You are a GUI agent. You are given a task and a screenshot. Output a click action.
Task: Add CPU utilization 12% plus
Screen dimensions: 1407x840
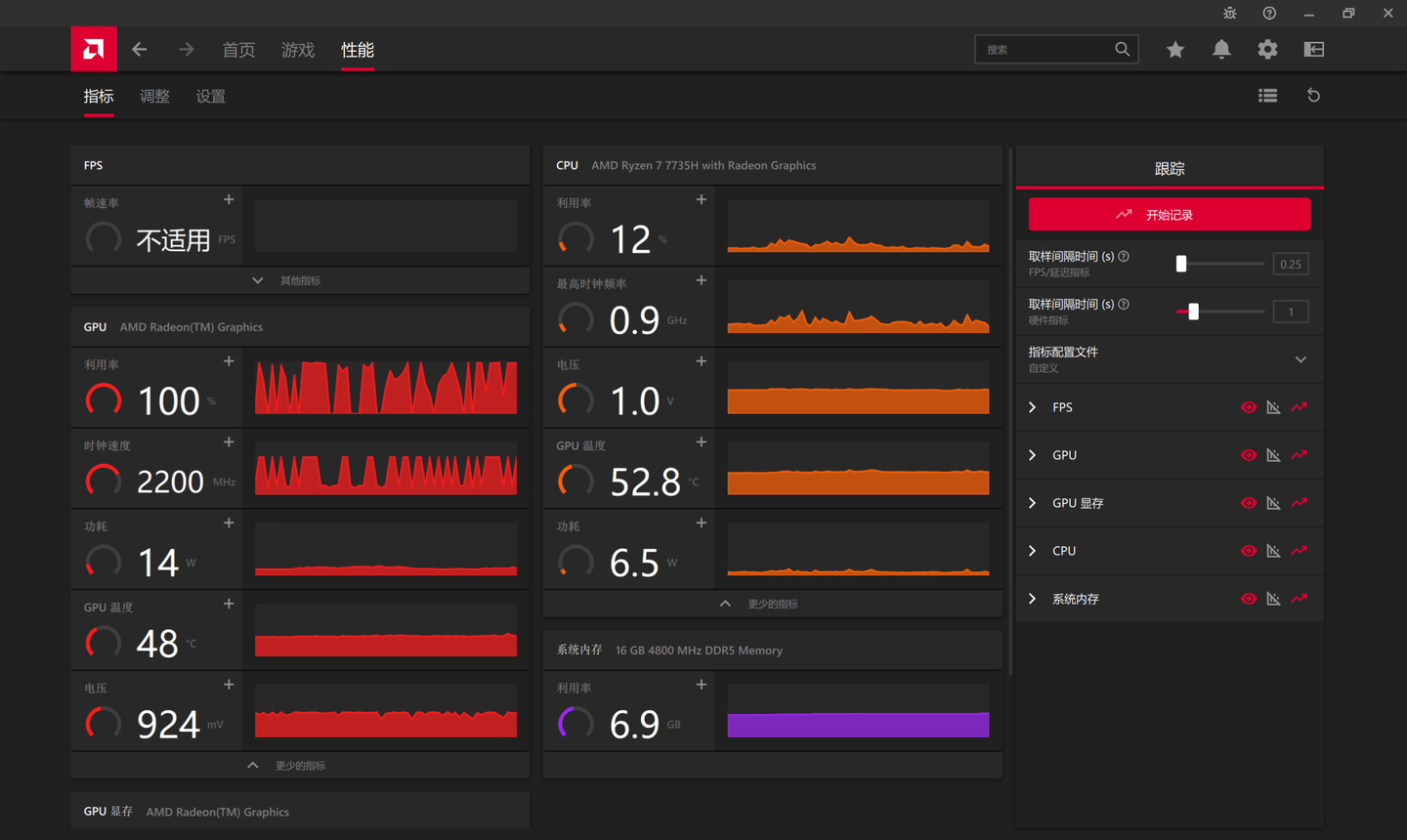coord(701,199)
